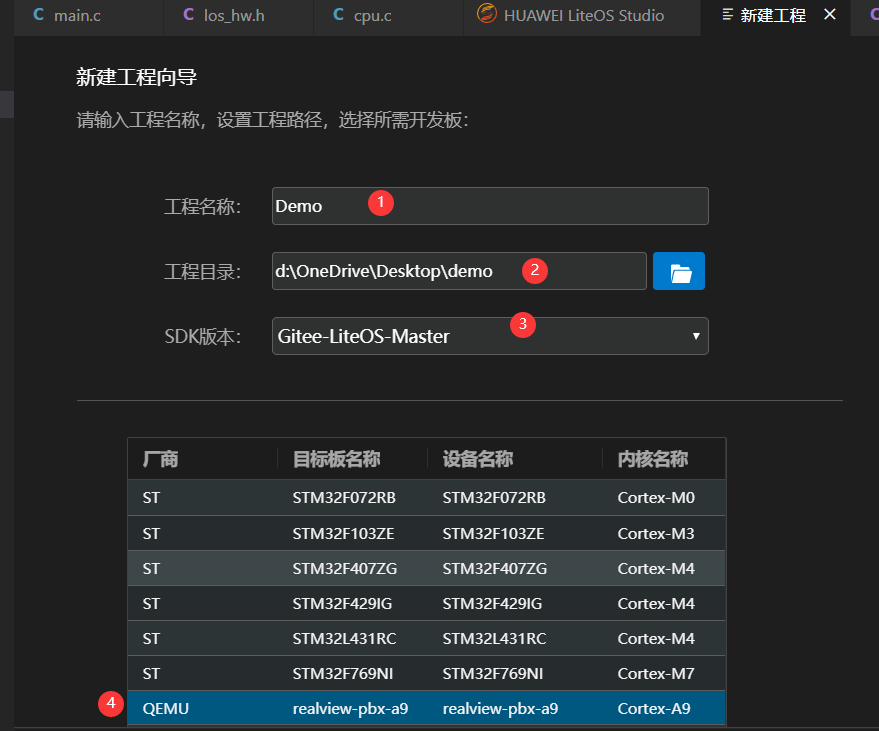
Task: Select the QEMU realview-pbx-a9 row
Action: (x=426, y=709)
